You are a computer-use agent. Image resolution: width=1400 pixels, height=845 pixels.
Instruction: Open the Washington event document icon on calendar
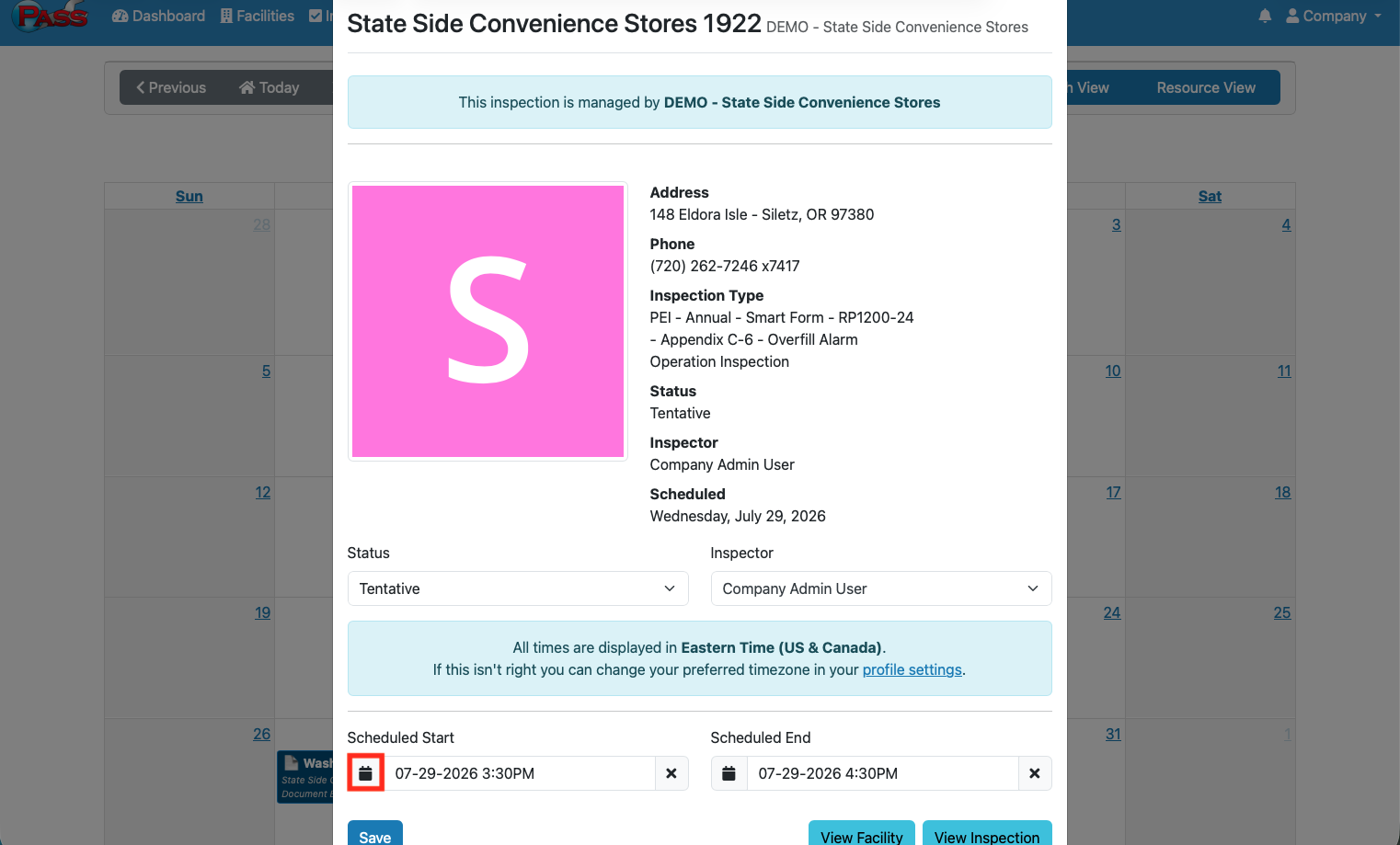pyautogui.click(x=292, y=762)
